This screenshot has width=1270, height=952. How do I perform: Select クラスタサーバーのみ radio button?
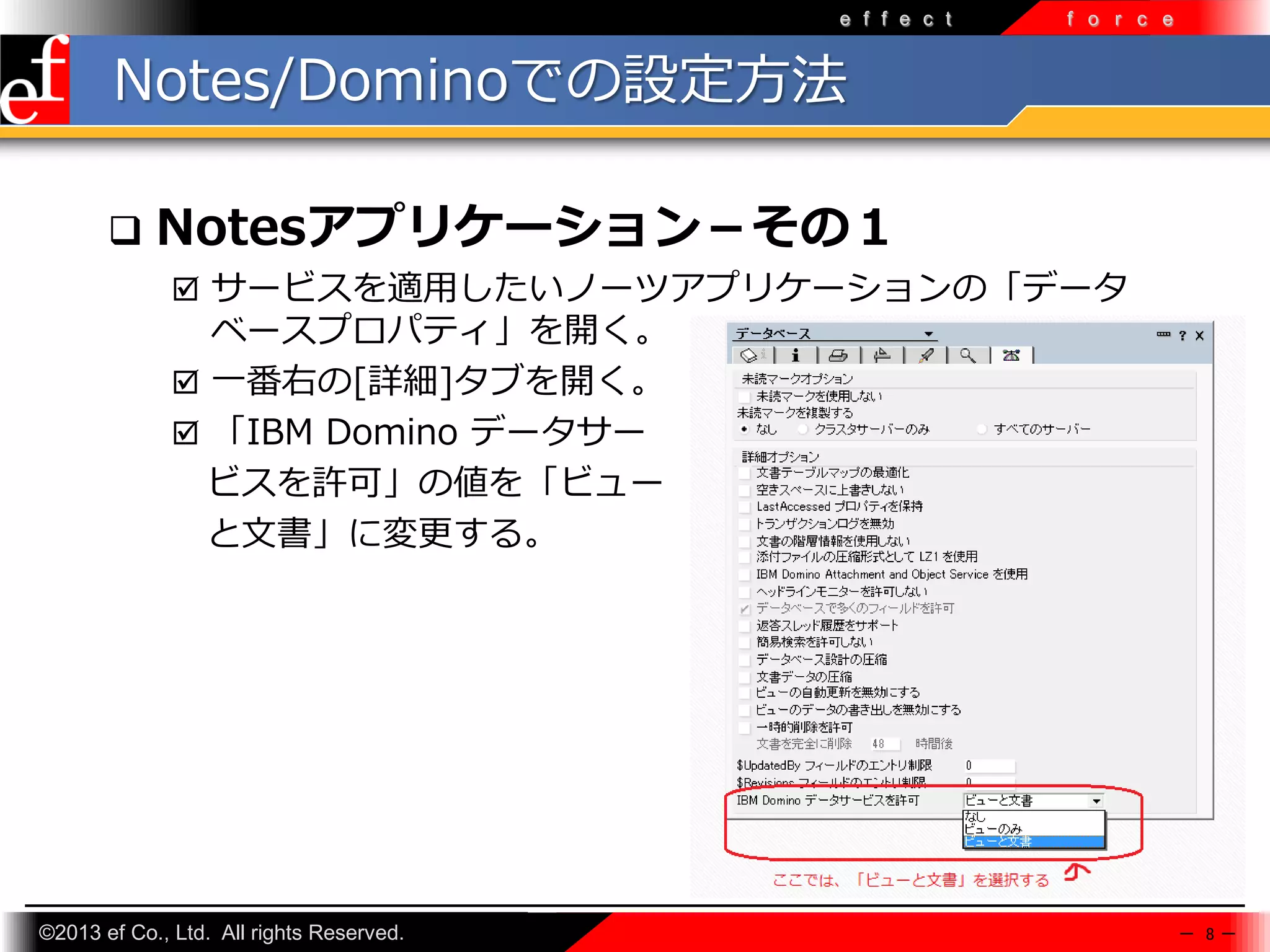click(x=803, y=429)
